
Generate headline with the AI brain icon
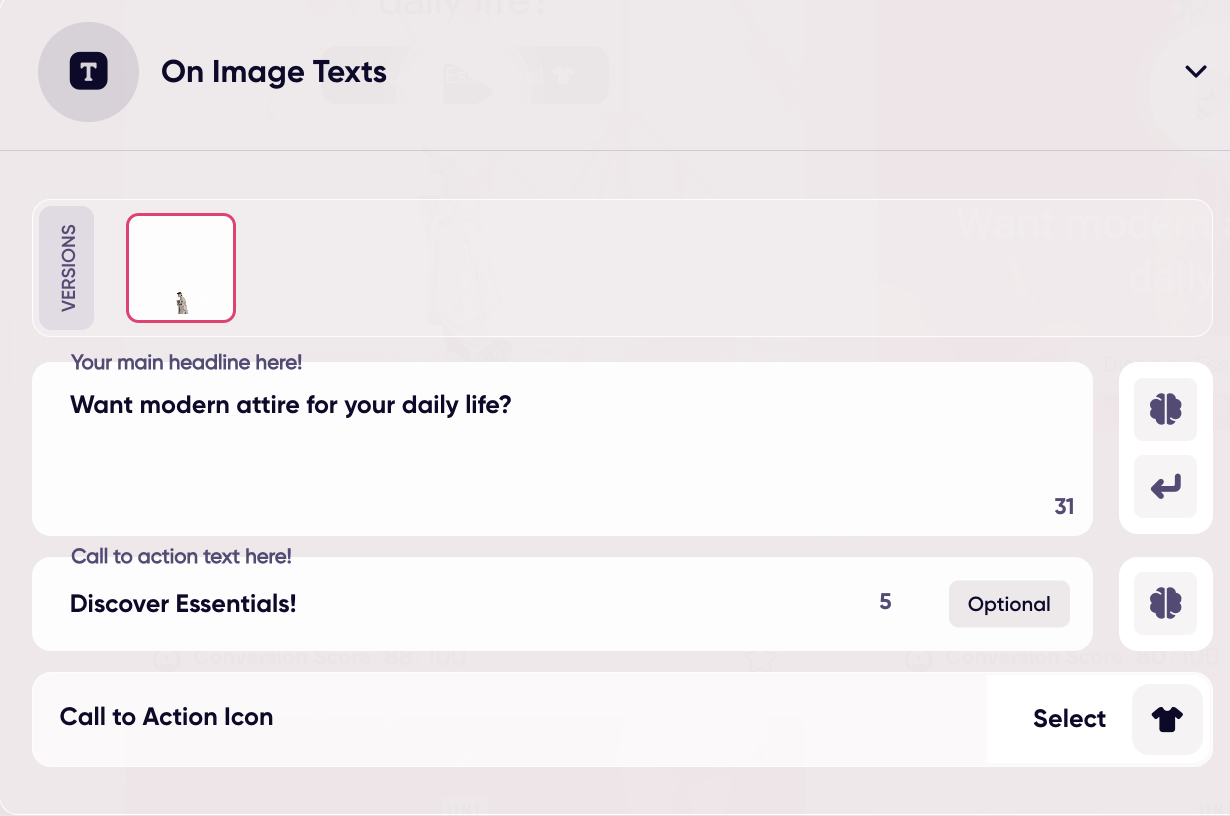click(1165, 409)
